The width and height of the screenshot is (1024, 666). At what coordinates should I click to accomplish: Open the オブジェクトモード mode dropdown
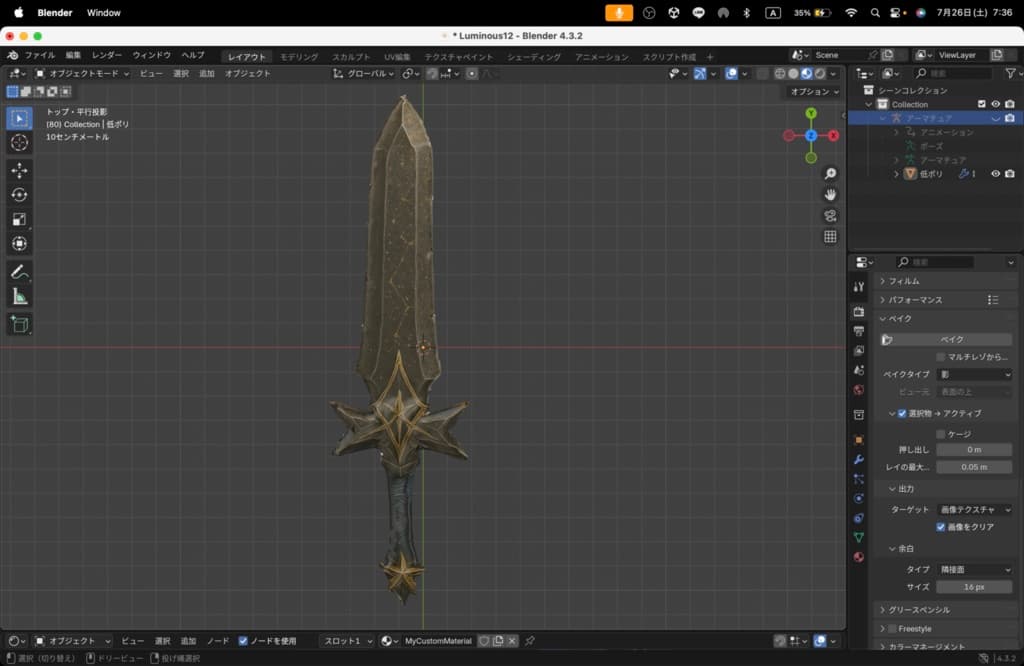82,73
